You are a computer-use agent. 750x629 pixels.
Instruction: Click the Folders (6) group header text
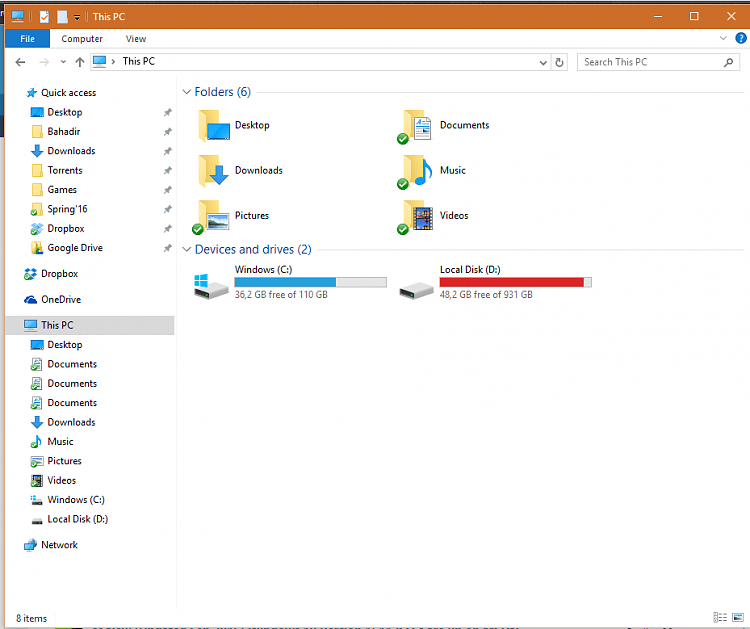coord(222,92)
